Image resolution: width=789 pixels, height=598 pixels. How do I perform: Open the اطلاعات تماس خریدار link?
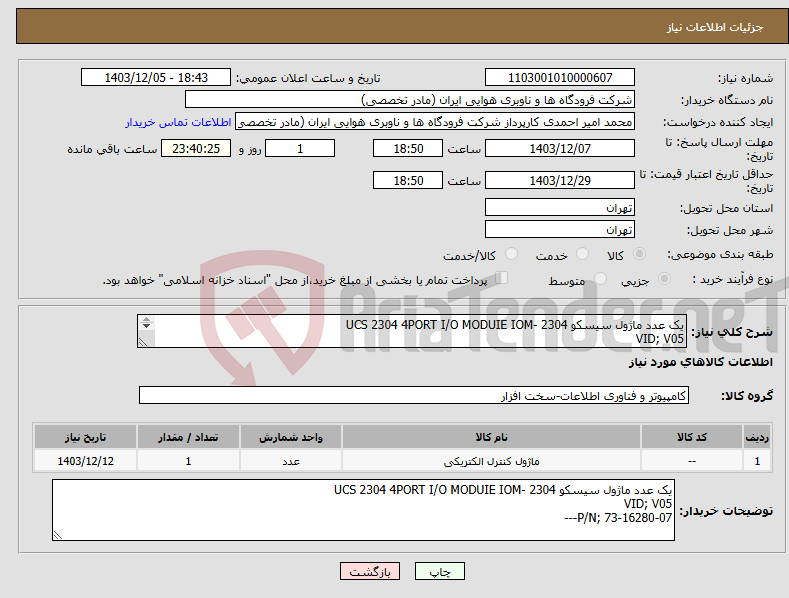click(178, 122)
